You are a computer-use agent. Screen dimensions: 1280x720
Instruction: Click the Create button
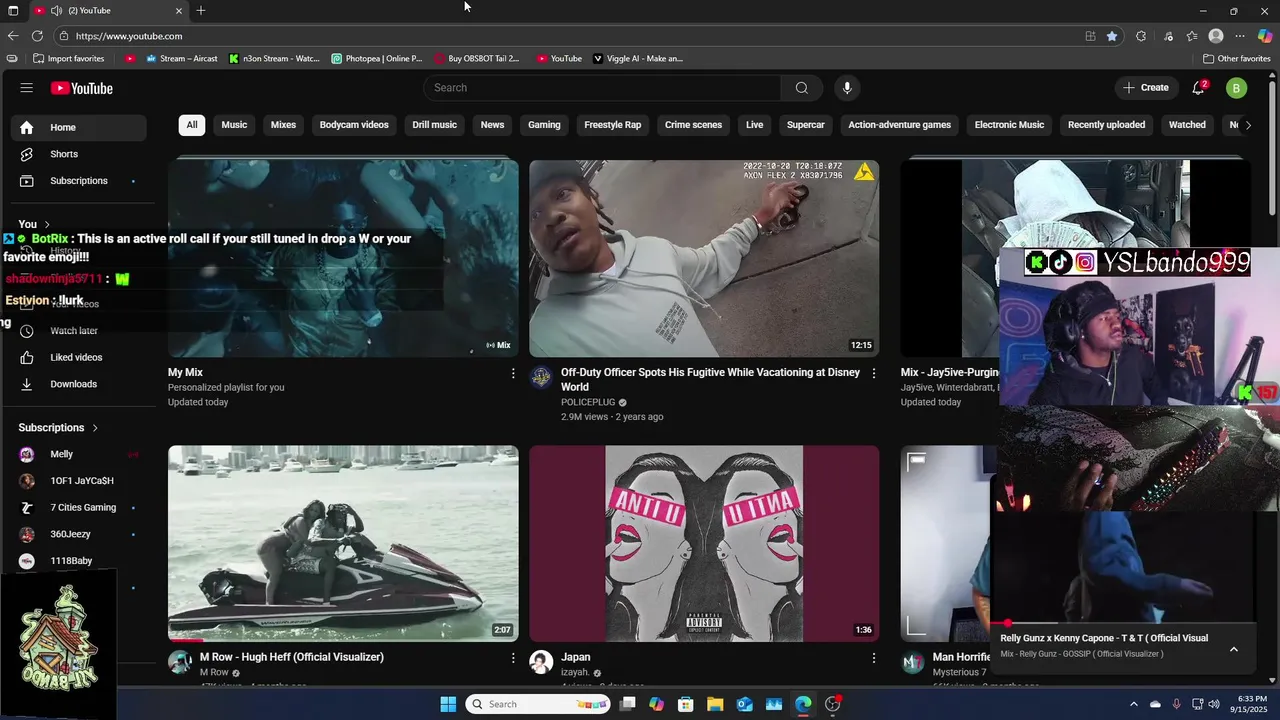click(1145, 88)
